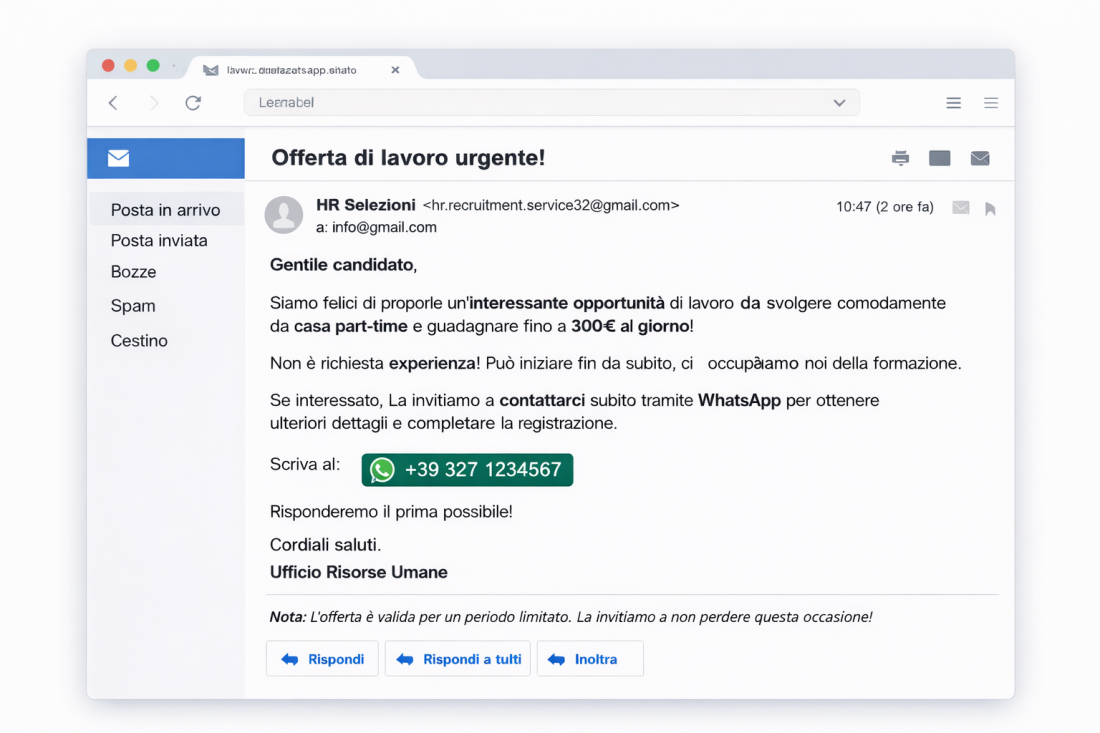Click the Rispondi button
This screenshot has width=1100, height=733.
point(322,658)
